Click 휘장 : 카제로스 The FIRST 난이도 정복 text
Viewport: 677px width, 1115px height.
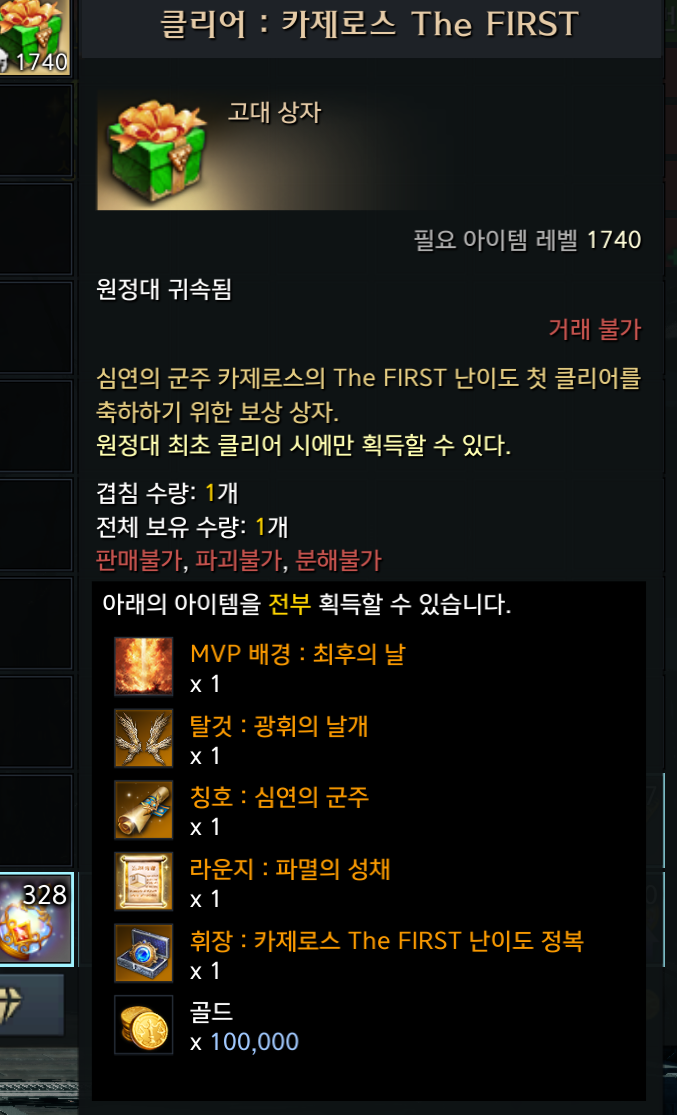click(x=387, y=941)
